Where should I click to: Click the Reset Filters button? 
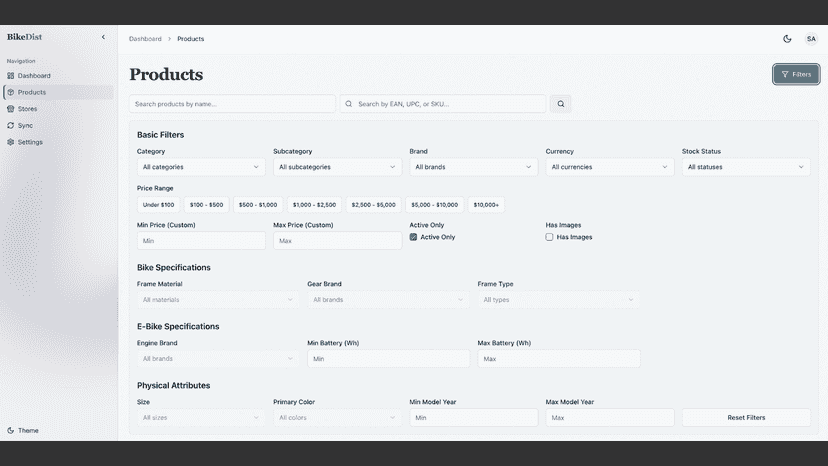tap(746, 417)
